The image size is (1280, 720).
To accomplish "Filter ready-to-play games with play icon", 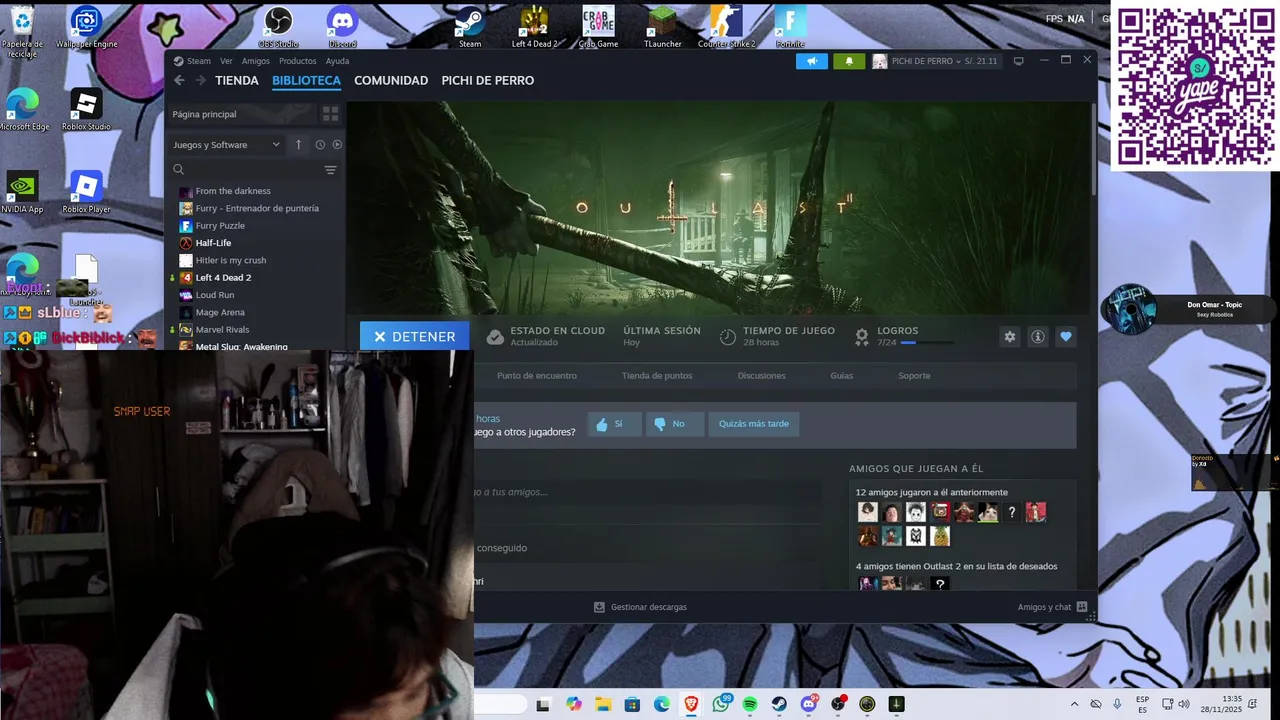I will coord(337,145).
